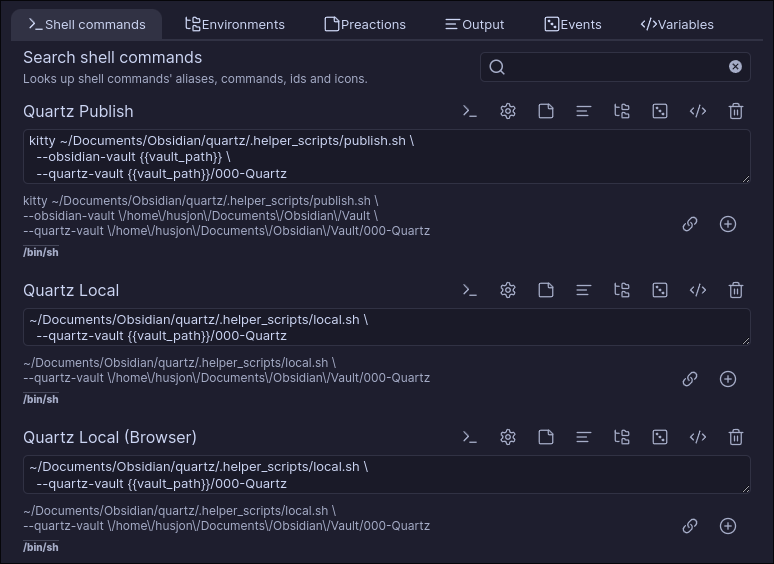This screenshot has height=564, width=774.
Task: Open Variables icon for Quartz Publish
Action: pos(698,111)
